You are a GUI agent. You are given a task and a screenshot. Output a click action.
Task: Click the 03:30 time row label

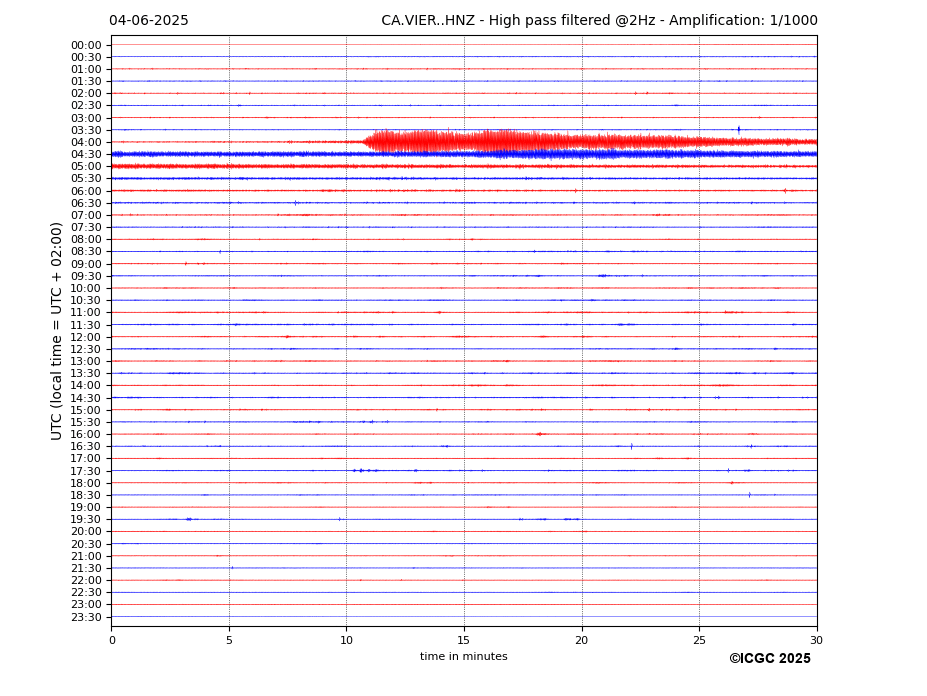pos(86,130)
